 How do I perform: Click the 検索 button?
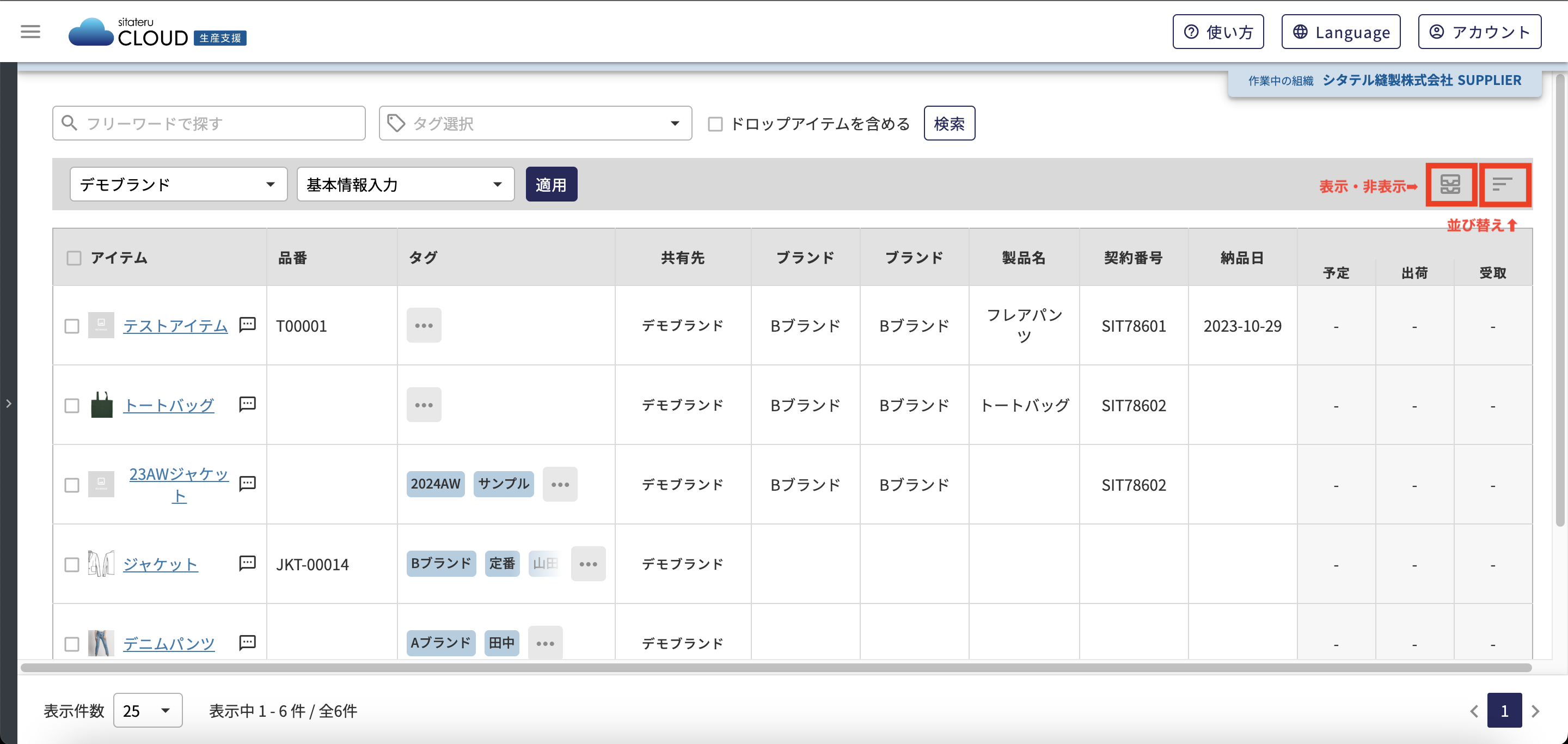coord(949,123)
